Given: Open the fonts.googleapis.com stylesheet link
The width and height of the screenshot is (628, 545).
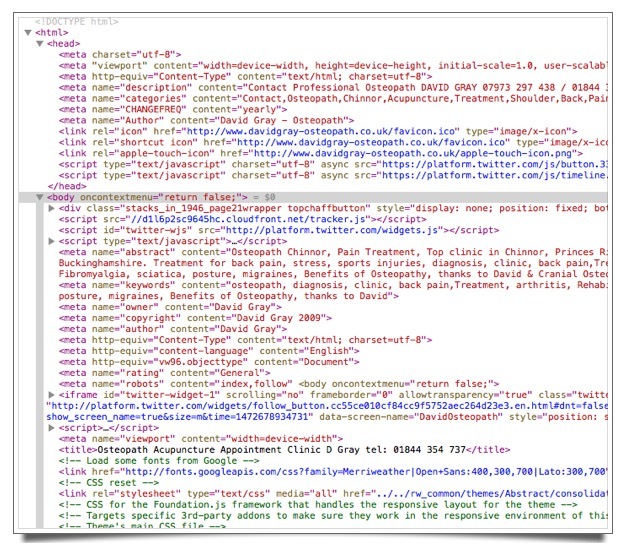Looking at the screenshot, I should point(366,472).
